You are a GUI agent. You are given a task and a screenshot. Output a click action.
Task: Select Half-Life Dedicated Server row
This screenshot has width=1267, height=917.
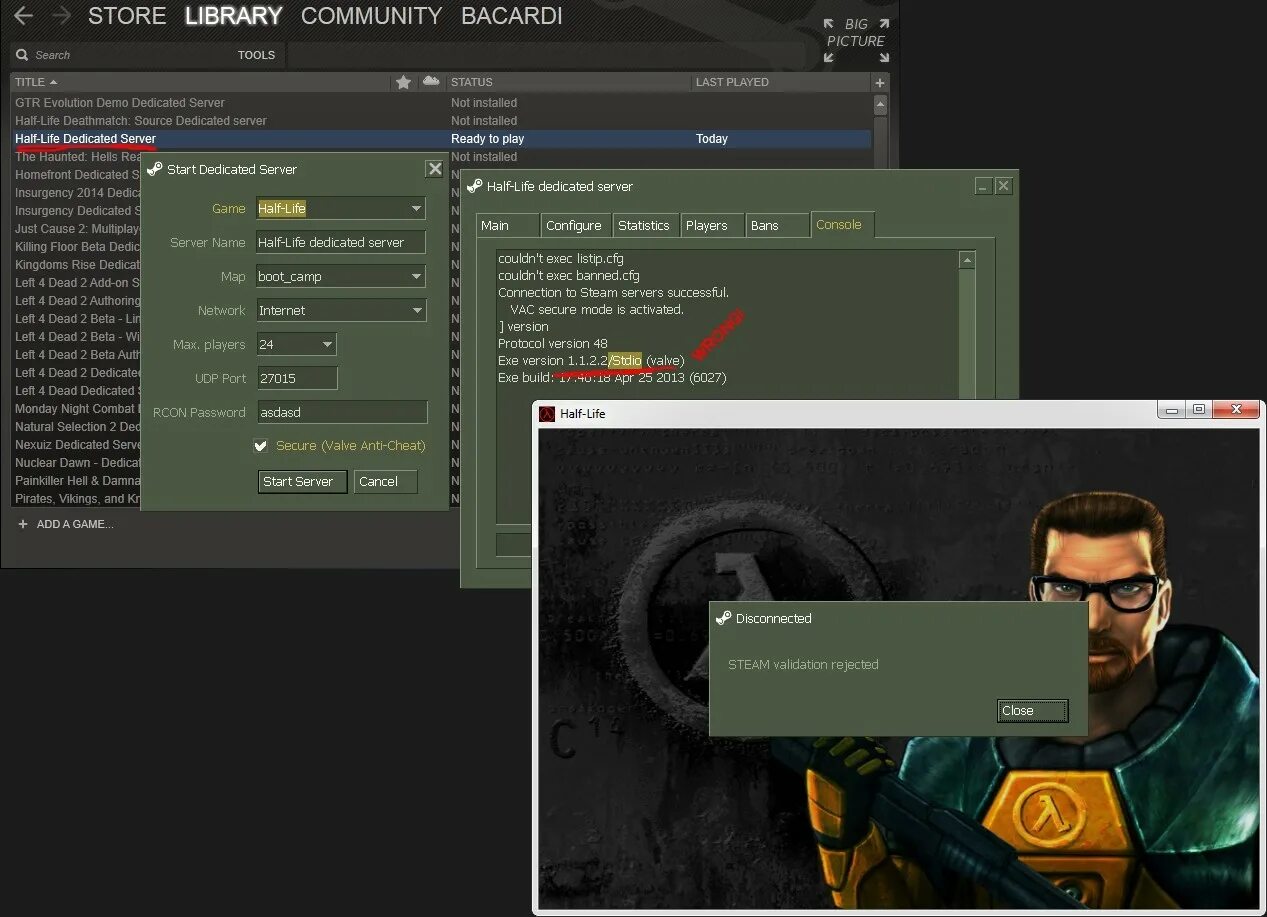coord(441,139)
